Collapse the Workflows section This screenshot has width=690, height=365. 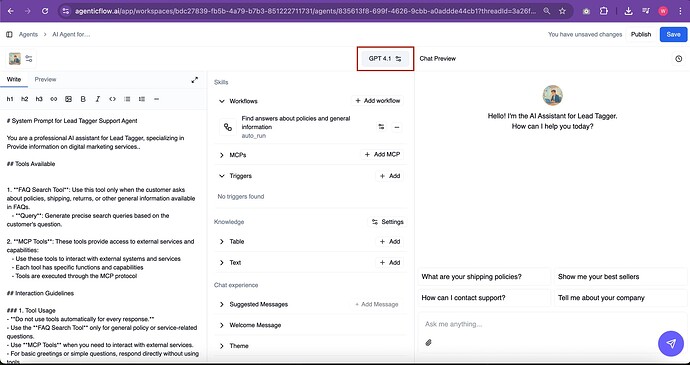click(222, 101)
